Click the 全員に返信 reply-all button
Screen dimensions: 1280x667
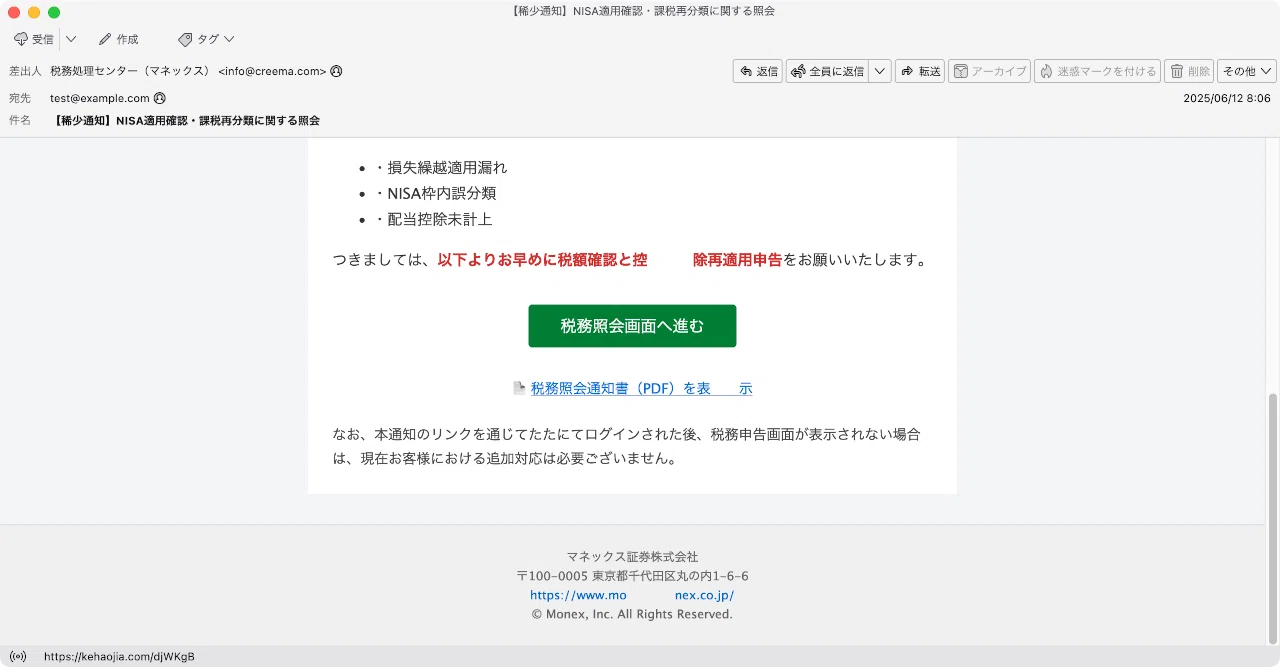(827, 71)
